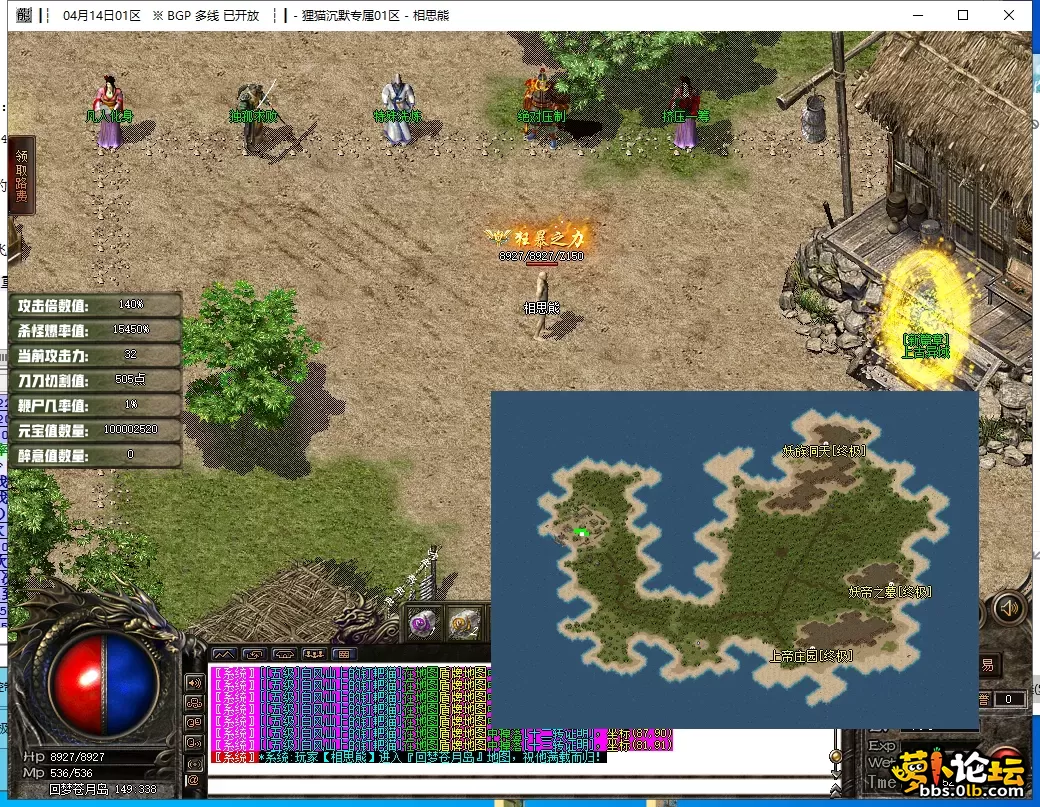Click the swap arrows toolbar button
Viewport: 1040px width, 807px height.
[254, 654]
